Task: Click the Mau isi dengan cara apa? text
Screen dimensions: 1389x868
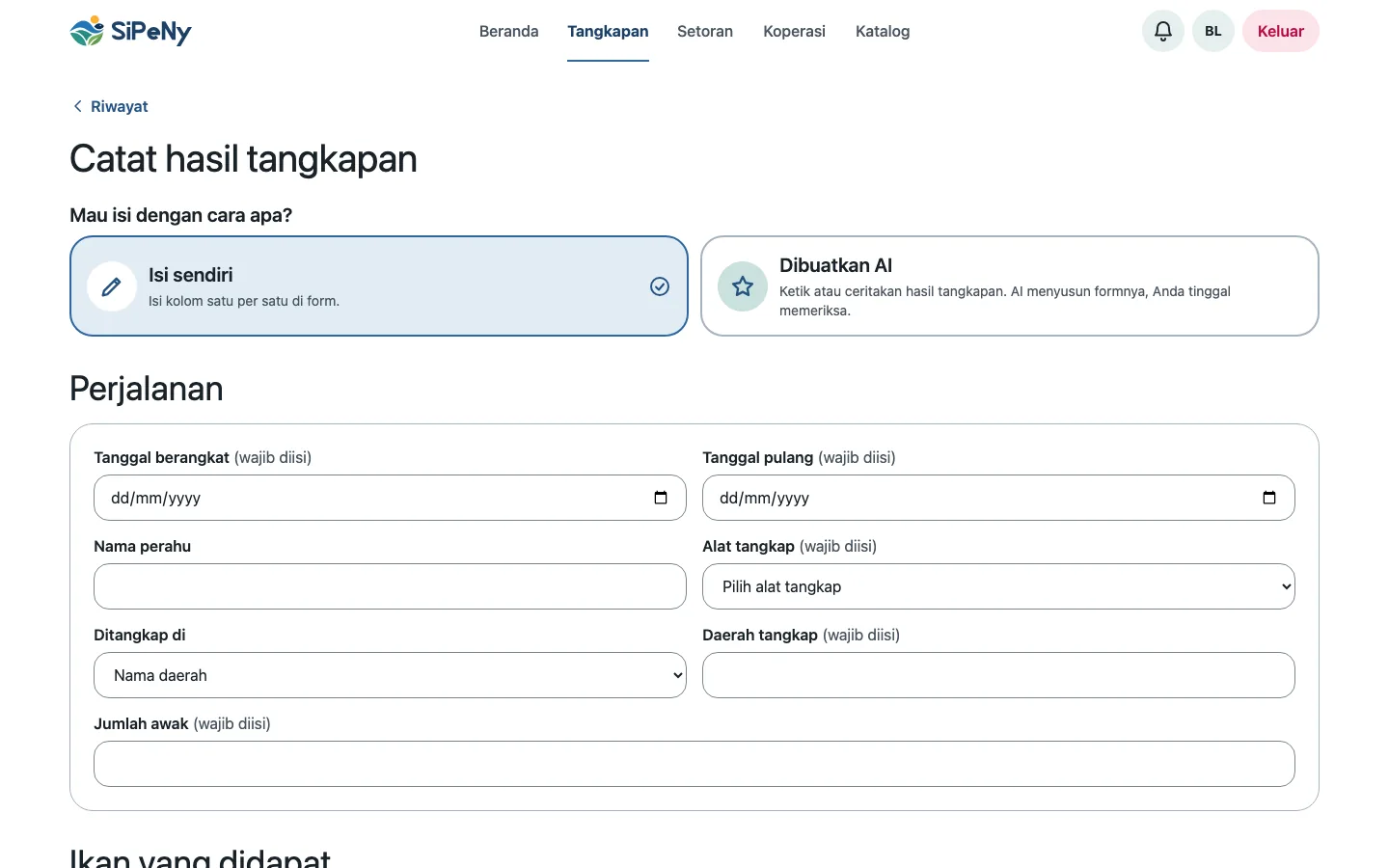Action: pyautogui.click(x=181, y=215)
